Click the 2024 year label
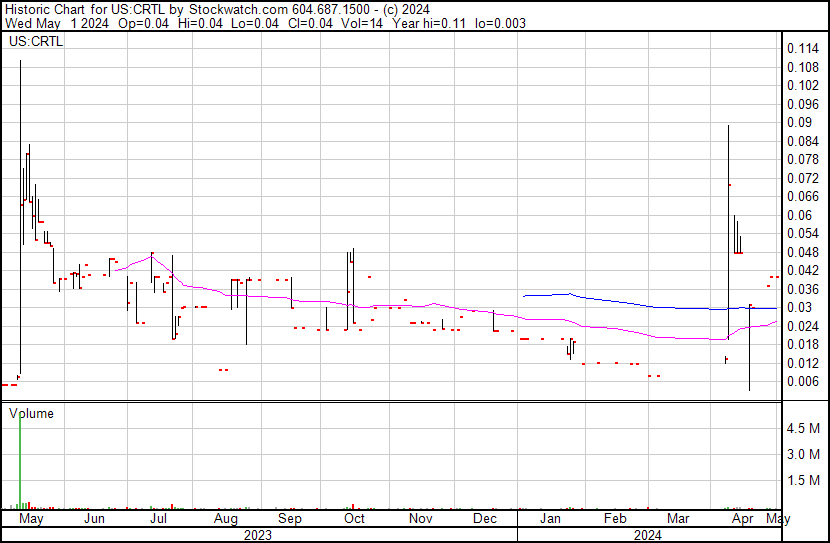 point(647,535)
